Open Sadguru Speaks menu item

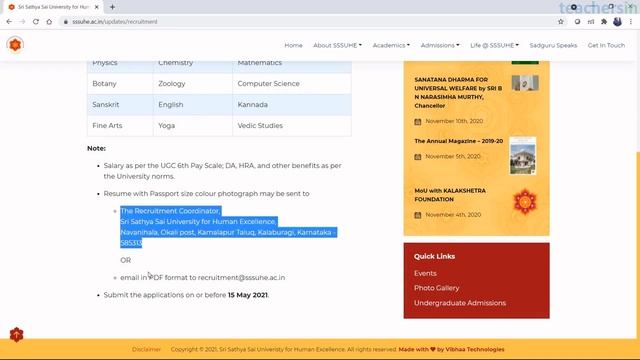pyautogui.click(x=553, y=45)
